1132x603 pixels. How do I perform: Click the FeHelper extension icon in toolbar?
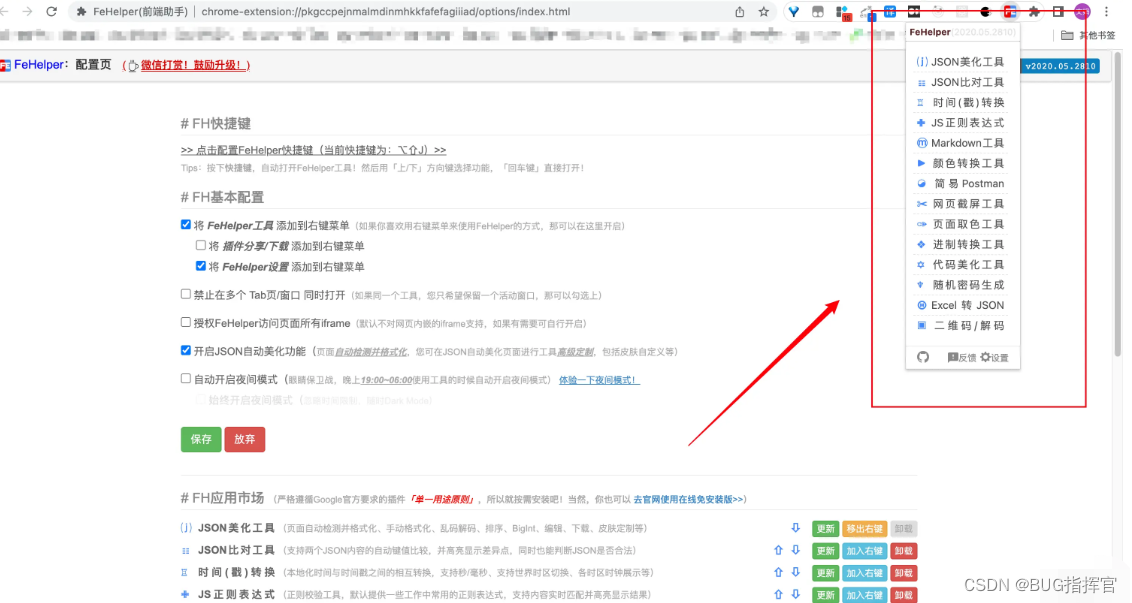pyautogui.click(x=1010, y=12)
